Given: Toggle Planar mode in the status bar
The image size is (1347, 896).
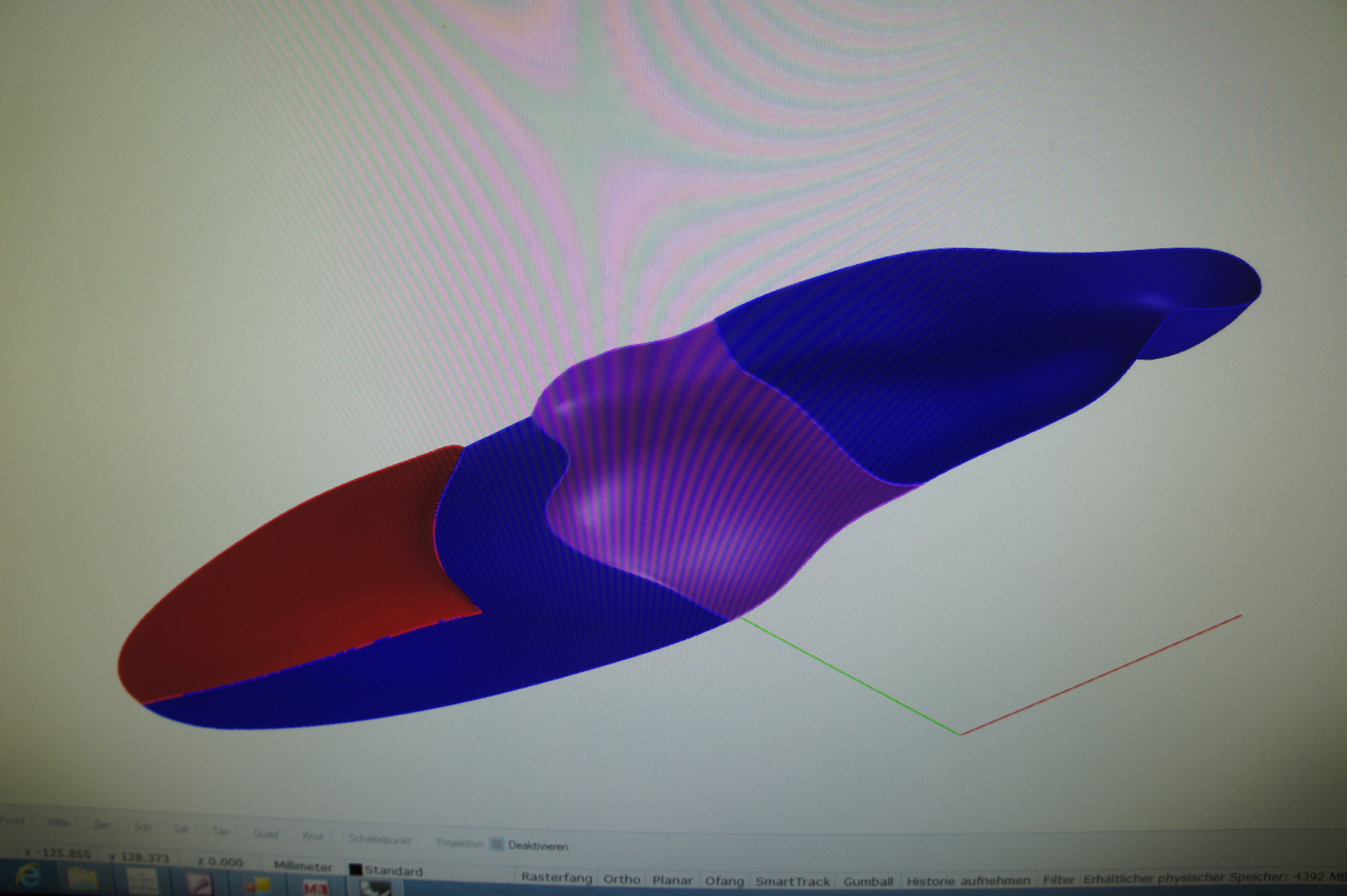Looking at the screenshot, I should [x=671, y=880].
